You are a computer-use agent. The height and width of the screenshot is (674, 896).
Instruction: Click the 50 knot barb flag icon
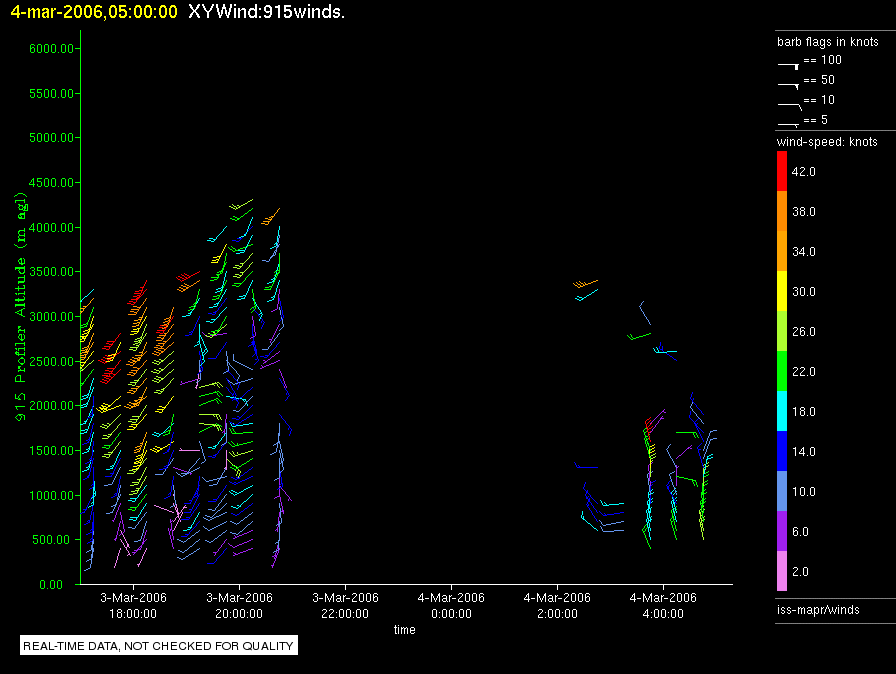click(789, 84)
